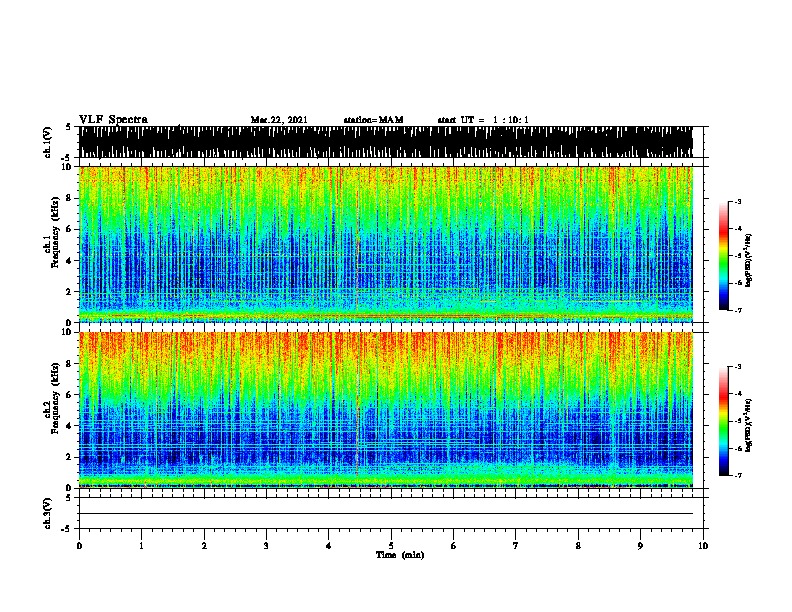Click the ch.2 spectrogram color bar

tap(724, 421)
